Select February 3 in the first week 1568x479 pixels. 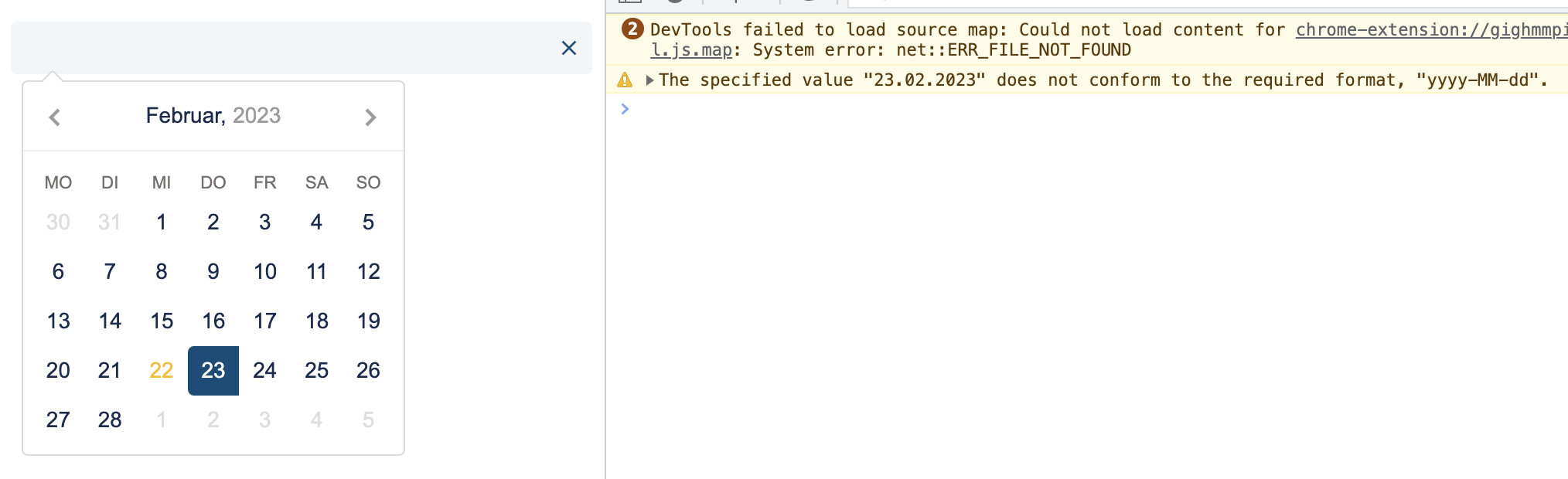[265, 223]
